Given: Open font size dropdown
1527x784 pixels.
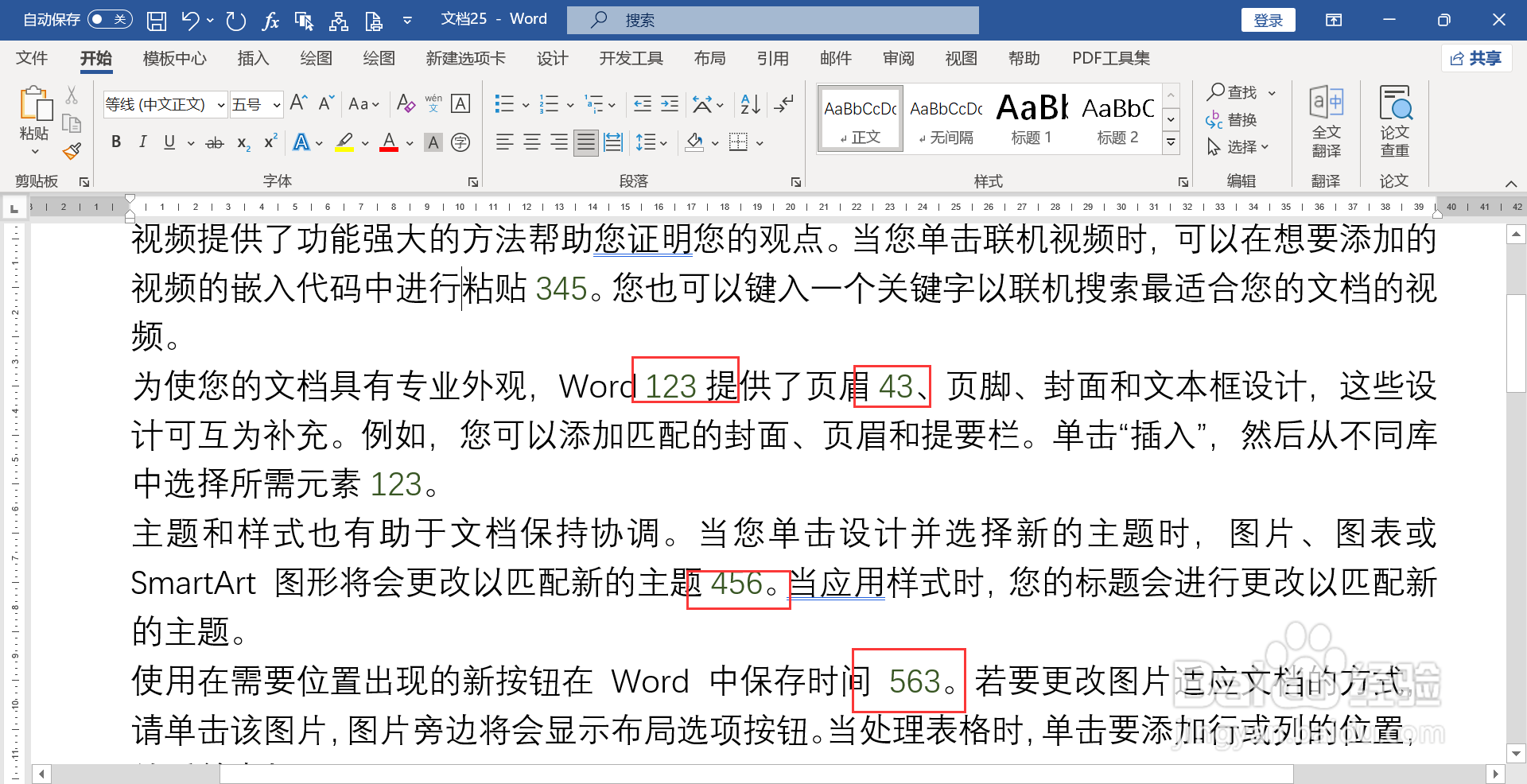Looking at the screenshot, I should [x=277, y=104].
